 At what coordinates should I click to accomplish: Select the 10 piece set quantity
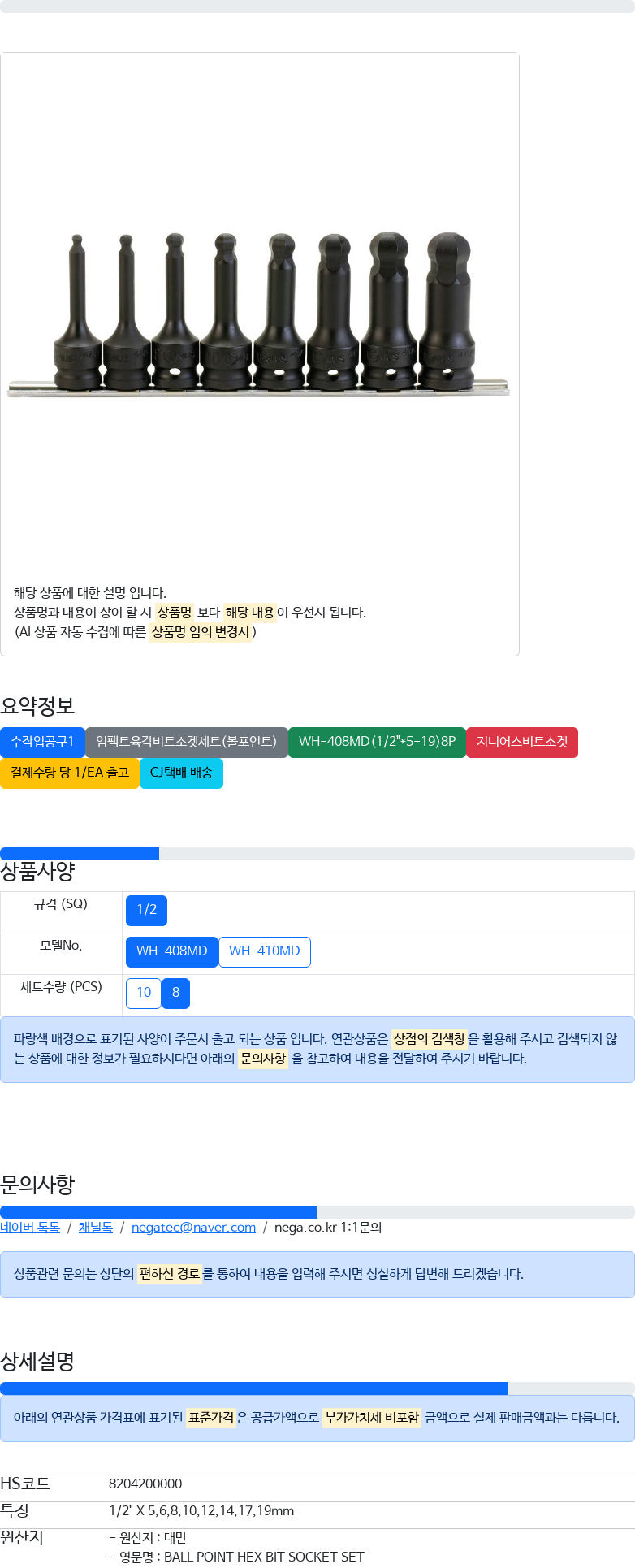(144, 993)
